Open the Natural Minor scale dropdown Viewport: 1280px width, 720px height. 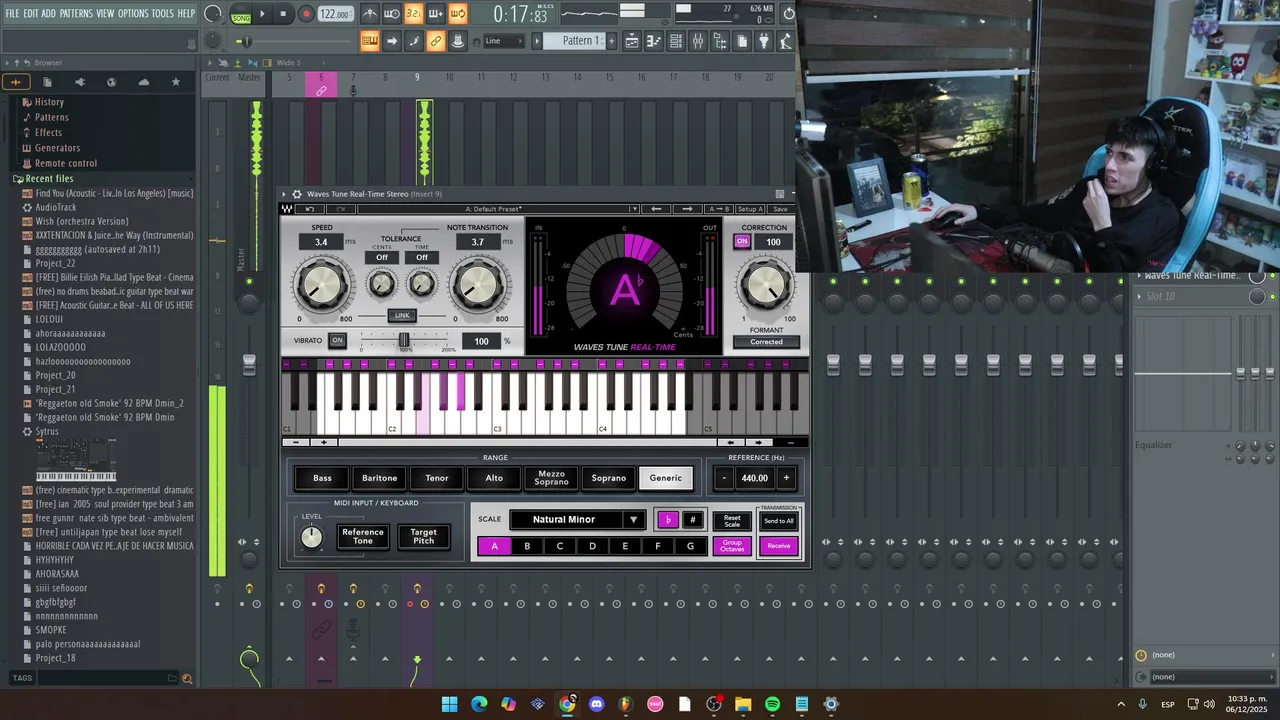point(577,520)
